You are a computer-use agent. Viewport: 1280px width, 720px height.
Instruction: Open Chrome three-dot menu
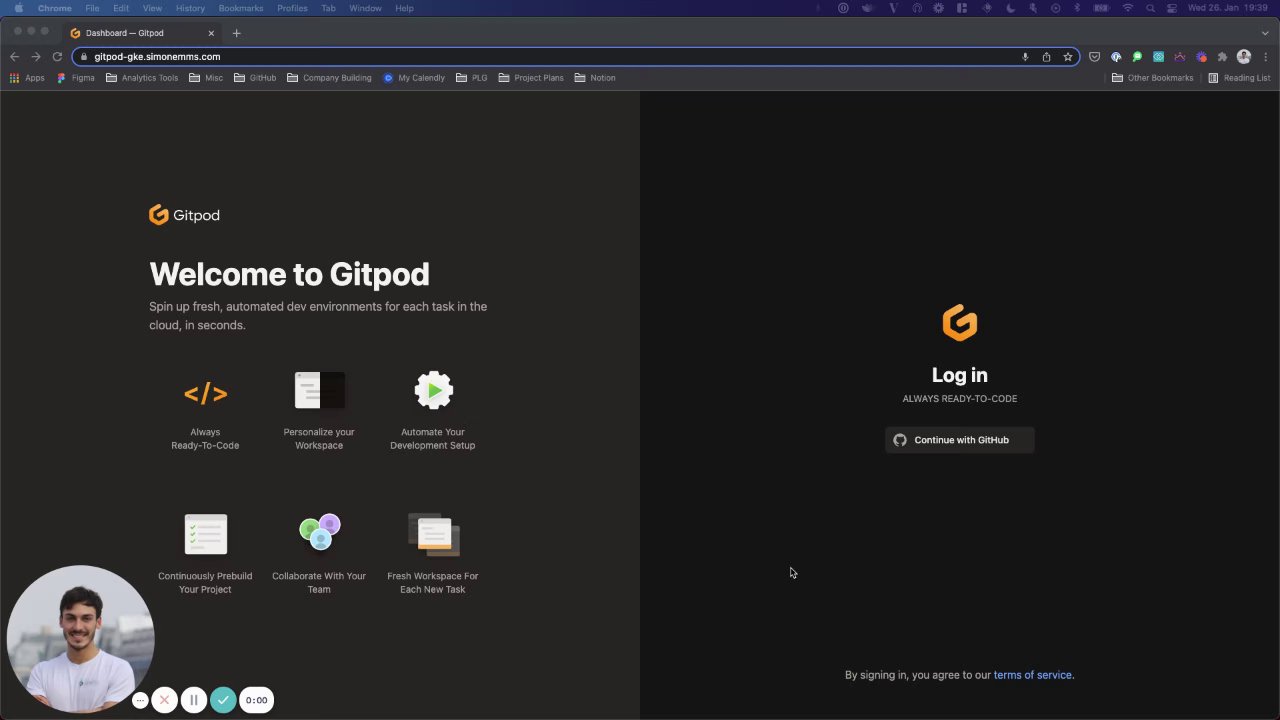1266,57
